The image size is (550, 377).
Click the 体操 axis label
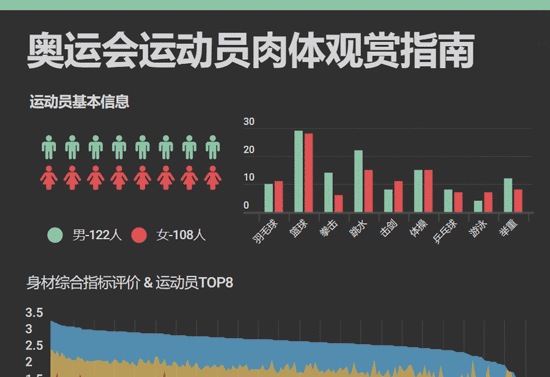pyautogui.click(x=418, y=228)
